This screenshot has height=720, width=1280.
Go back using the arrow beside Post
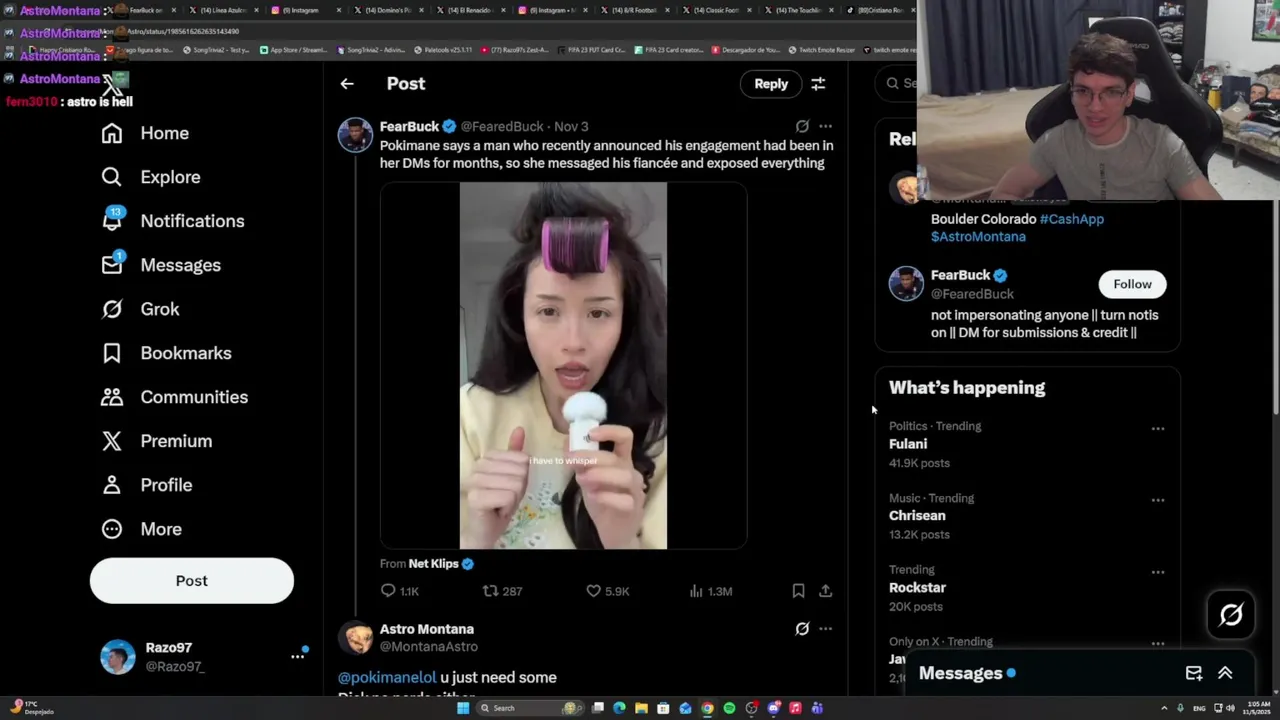click(x=347, y=84)
